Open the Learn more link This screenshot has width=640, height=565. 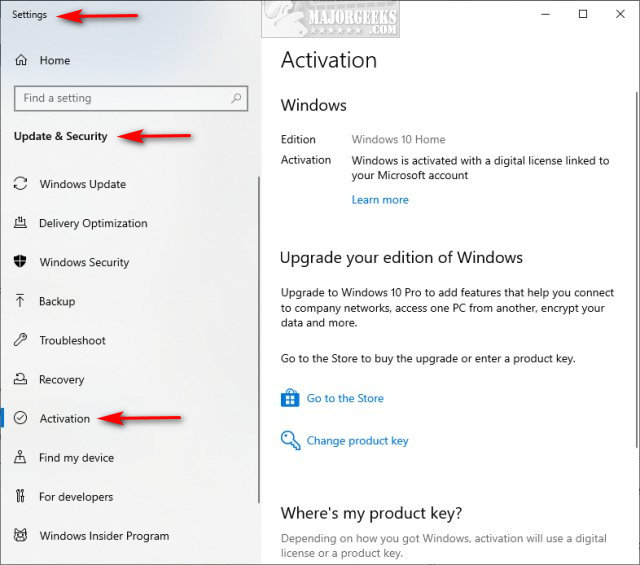tap(380, 200)
